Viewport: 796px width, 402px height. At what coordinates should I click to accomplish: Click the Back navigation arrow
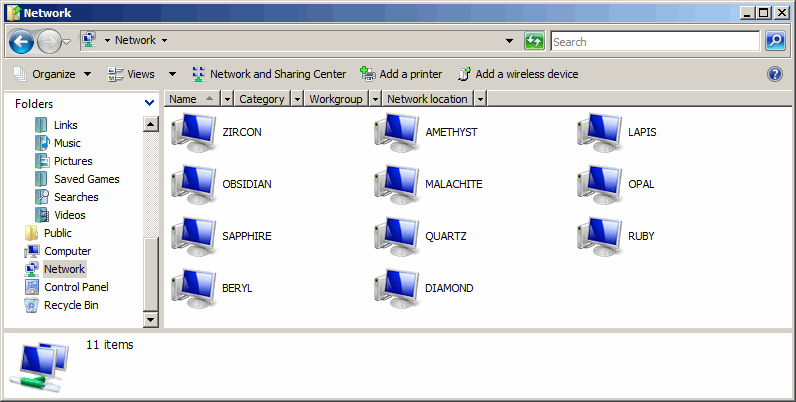(21, 42)
